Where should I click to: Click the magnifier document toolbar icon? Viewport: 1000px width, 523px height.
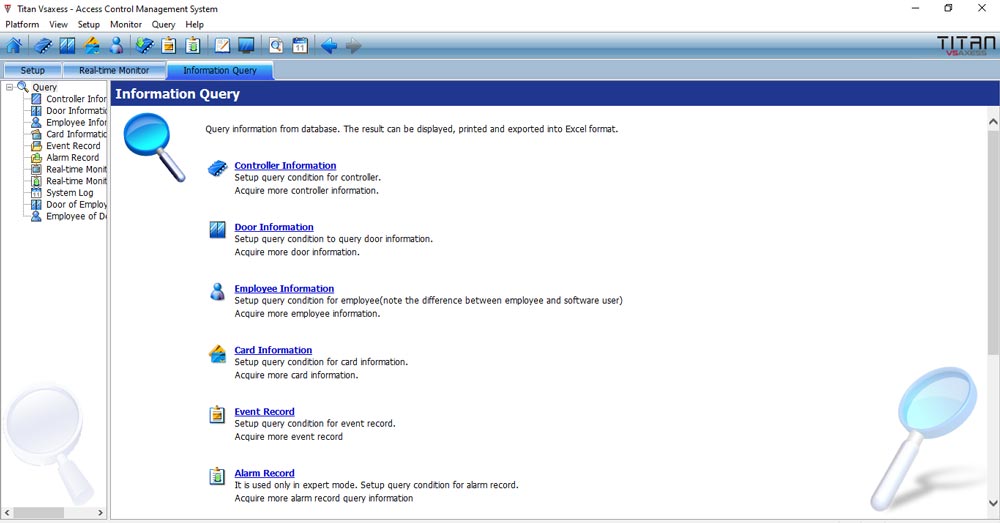[x=276, y=45]
